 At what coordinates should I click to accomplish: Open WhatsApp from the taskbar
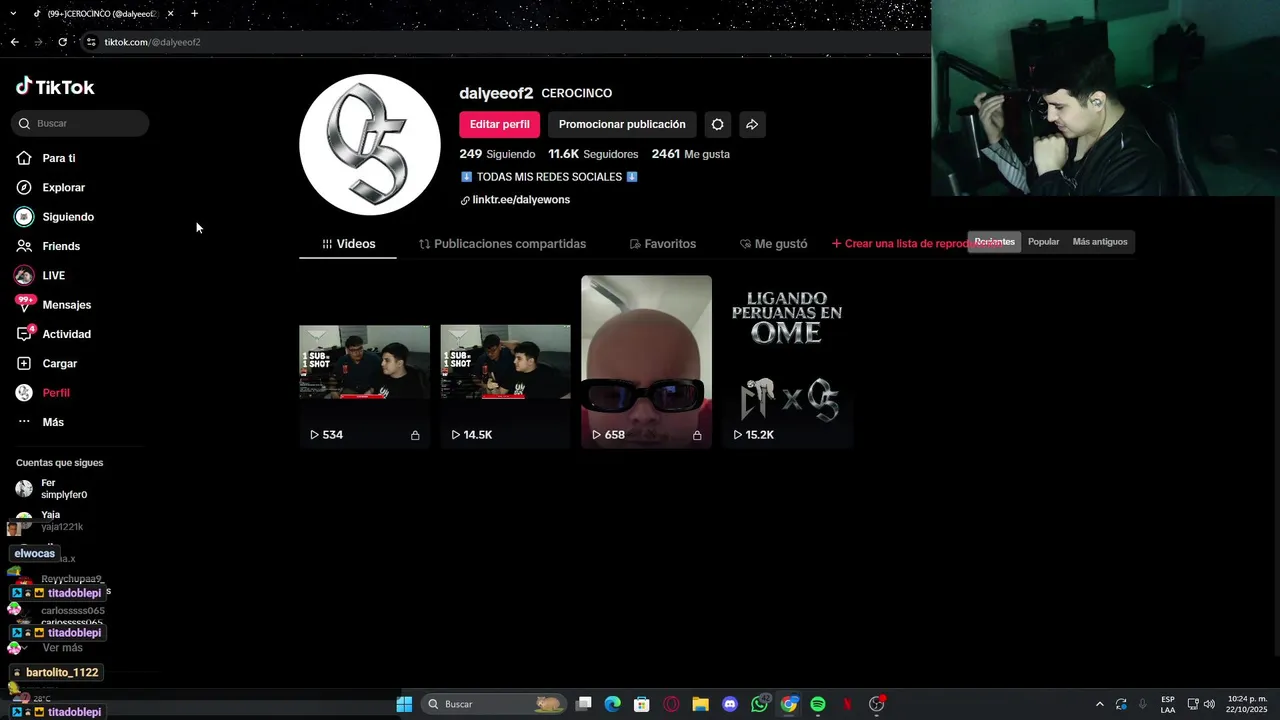(x=760, y=704)
